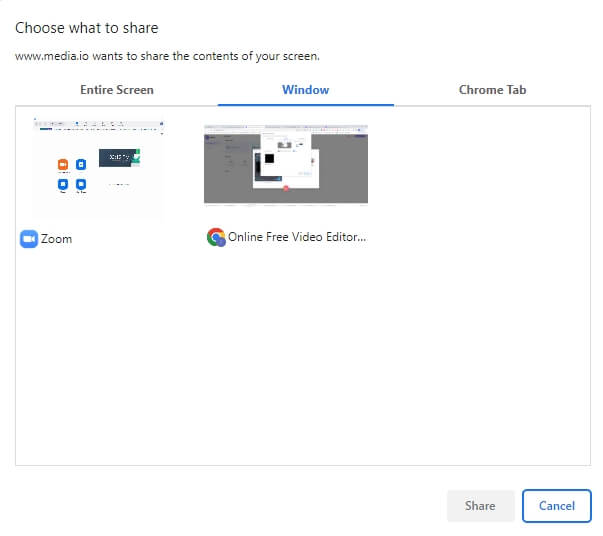Image resolution: width=603 pixels, height=536 pixels.
Task: Click blue Join icon in Zoom preview
Action: (x=81, y=164)
